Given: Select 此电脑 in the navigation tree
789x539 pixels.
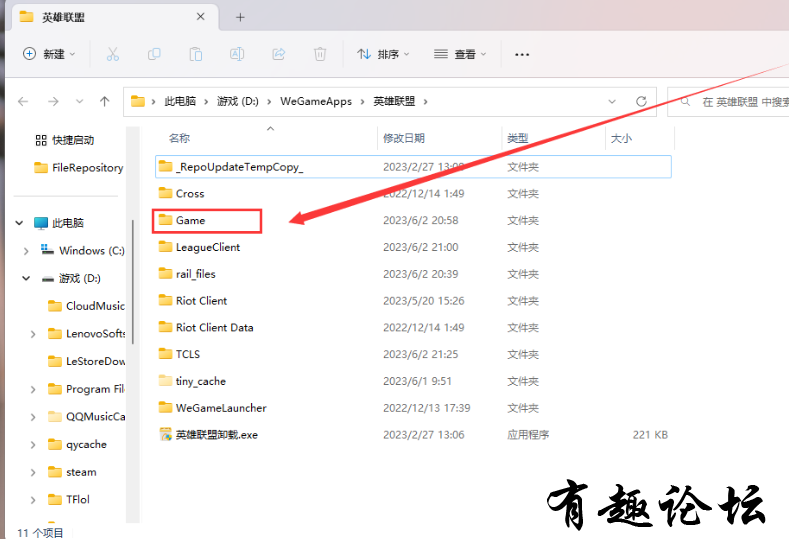Looking at the screenshot, I should (x=59, y=223).
